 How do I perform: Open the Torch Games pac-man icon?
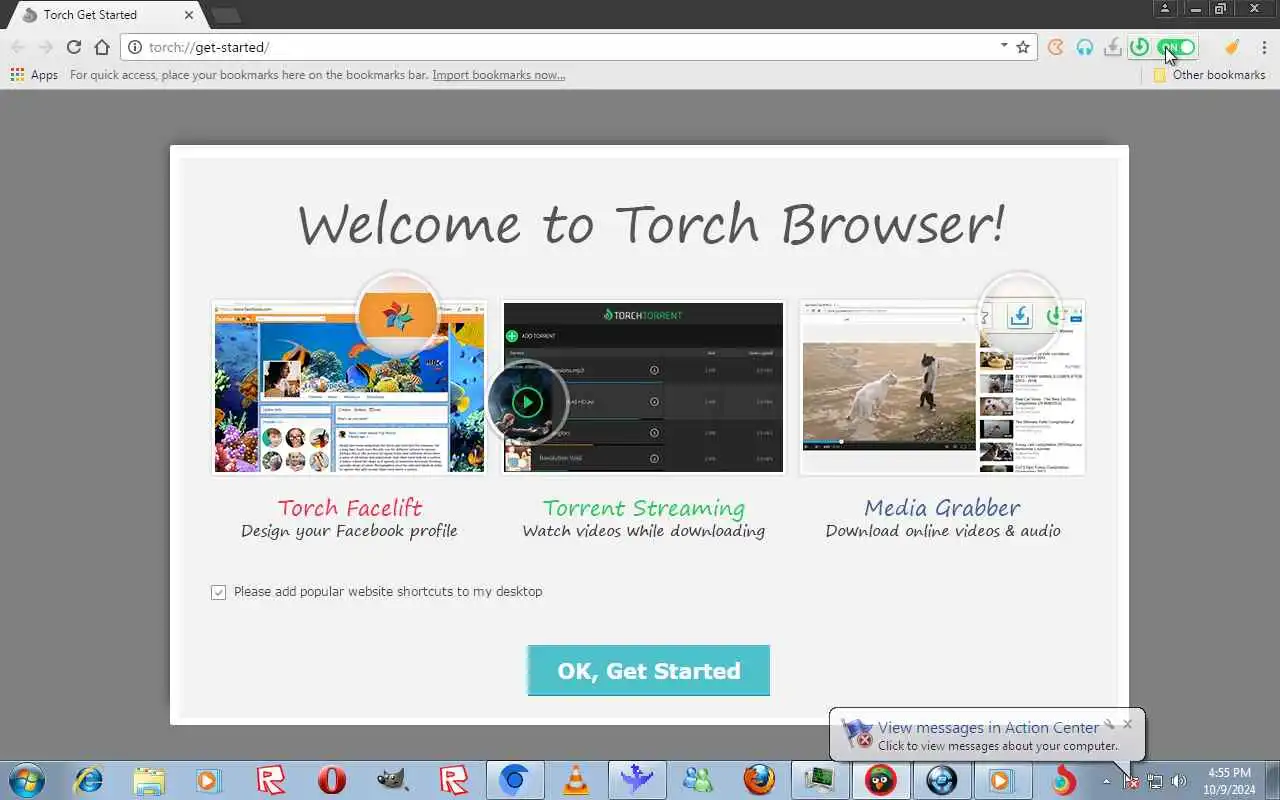[x=1056, y=47]
